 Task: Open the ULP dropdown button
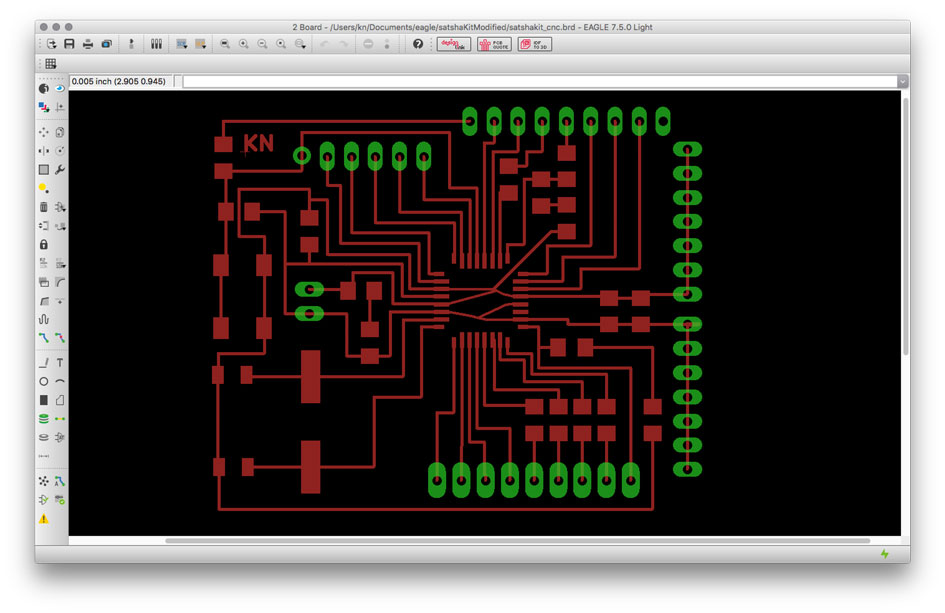(201, 44)
